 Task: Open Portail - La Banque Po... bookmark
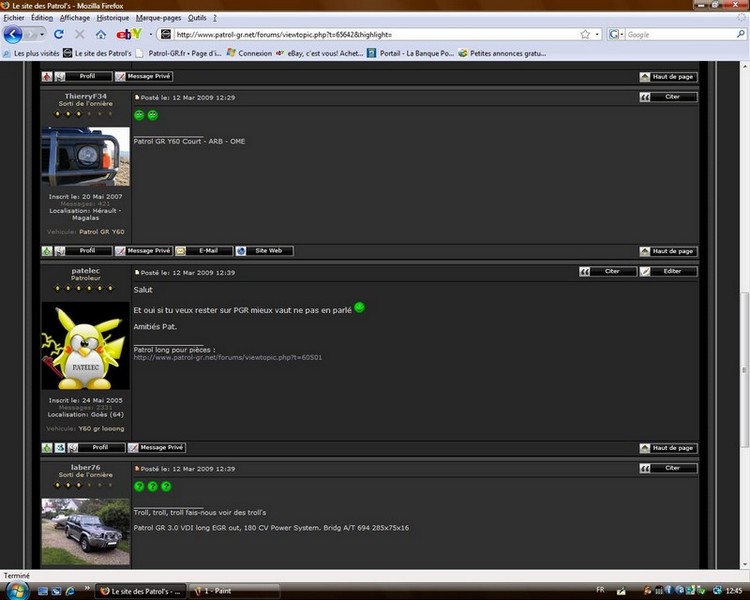[x=411, y=53]
